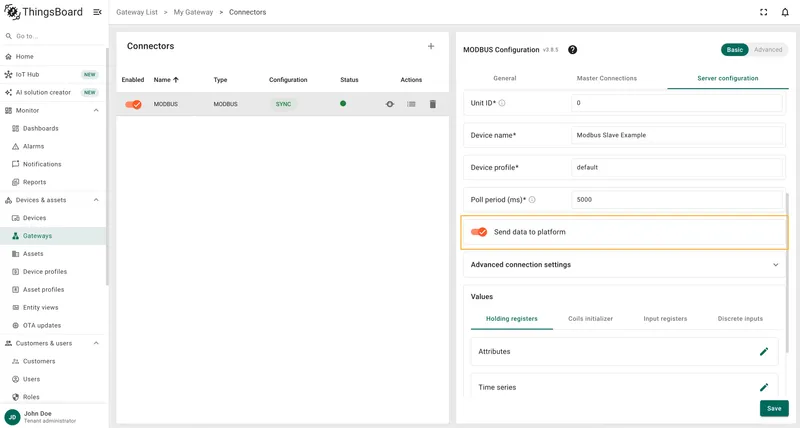Open Customers page

click(53, 361)
